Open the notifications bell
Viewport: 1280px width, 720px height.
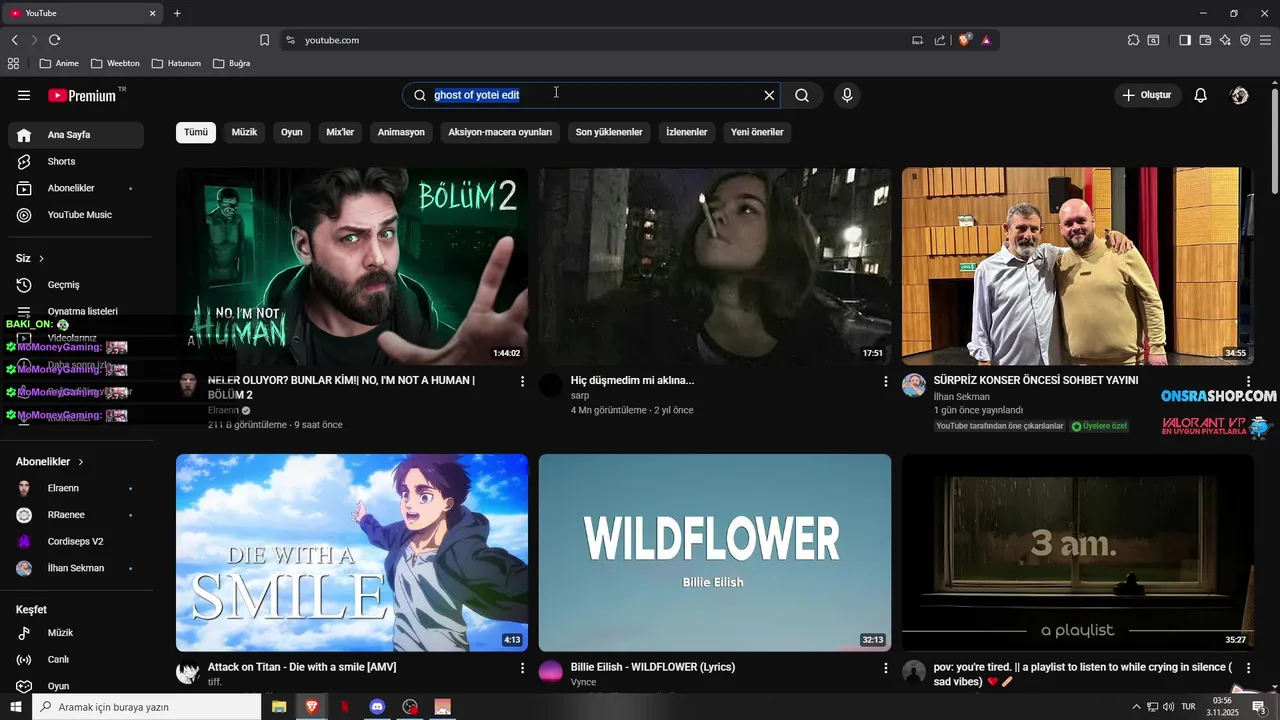pyautogui.click(x=1201, y=95)
